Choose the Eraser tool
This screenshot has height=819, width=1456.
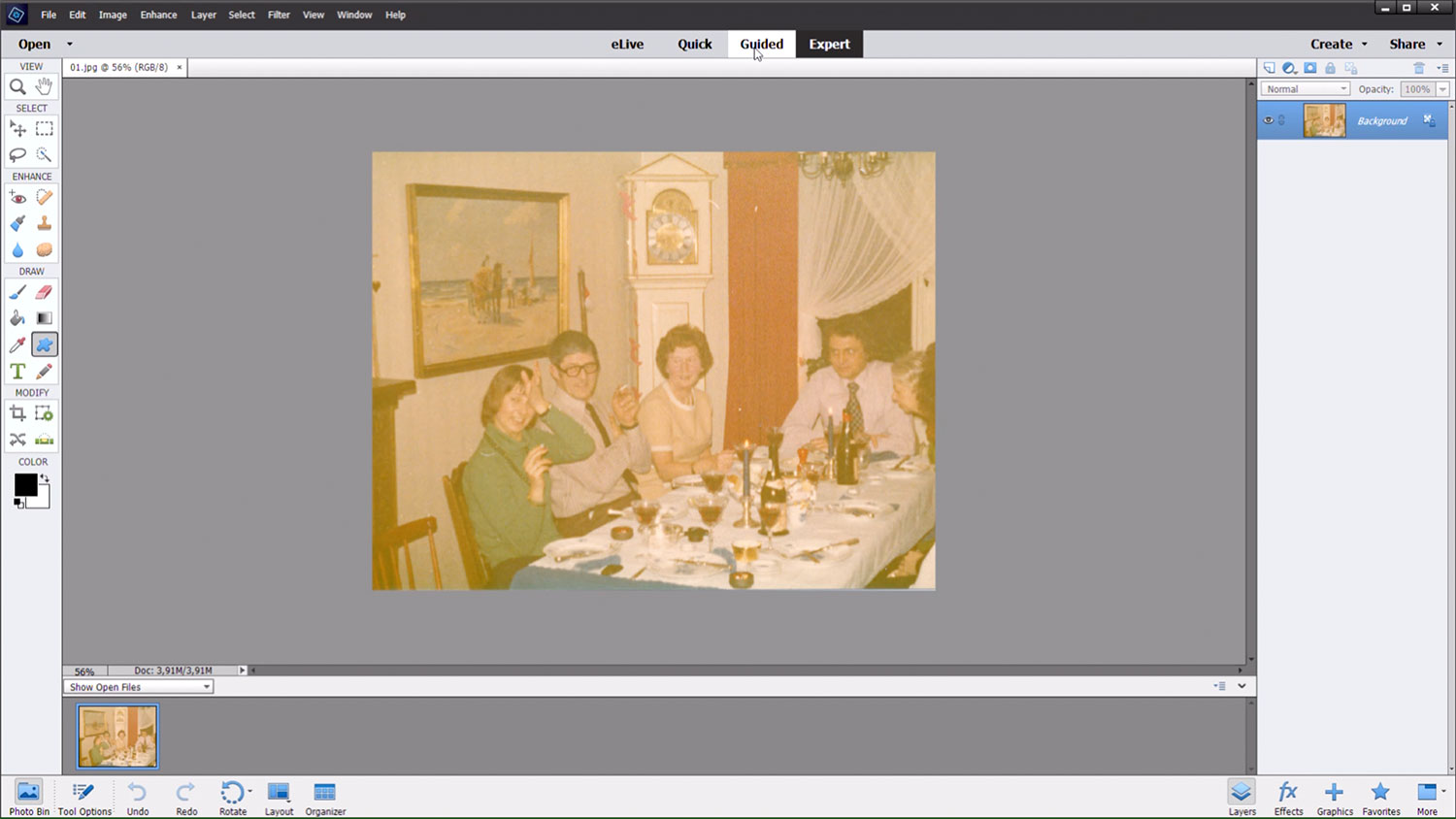[x=44, y=292]
